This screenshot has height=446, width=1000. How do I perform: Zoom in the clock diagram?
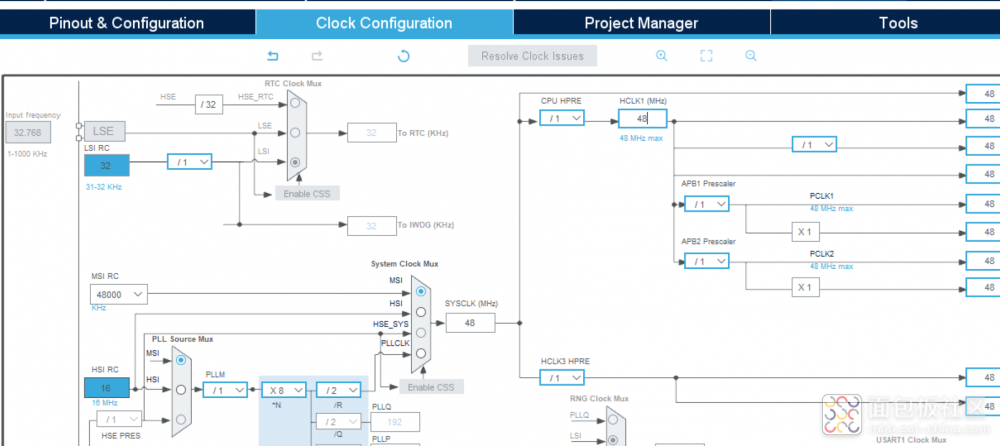(x=661, y=56)
